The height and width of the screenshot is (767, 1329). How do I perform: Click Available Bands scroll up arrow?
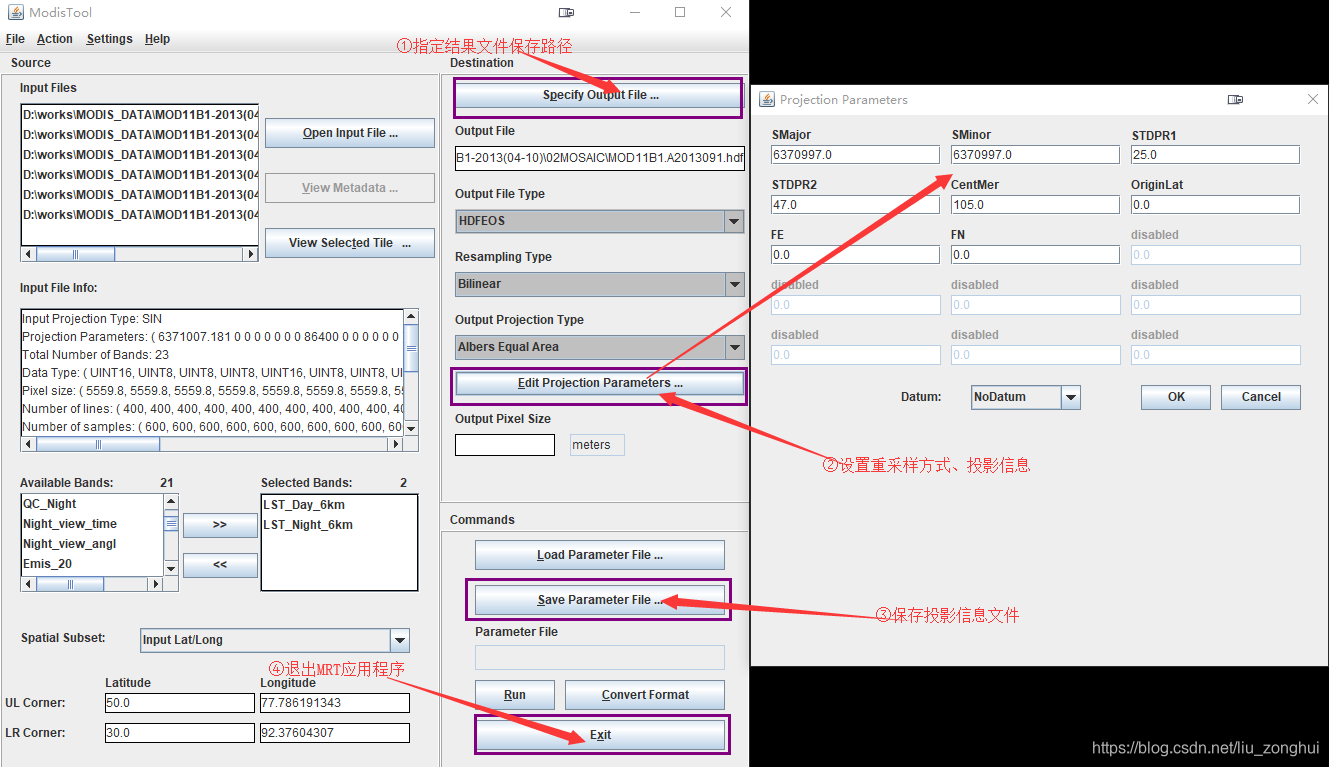(171, 502)
